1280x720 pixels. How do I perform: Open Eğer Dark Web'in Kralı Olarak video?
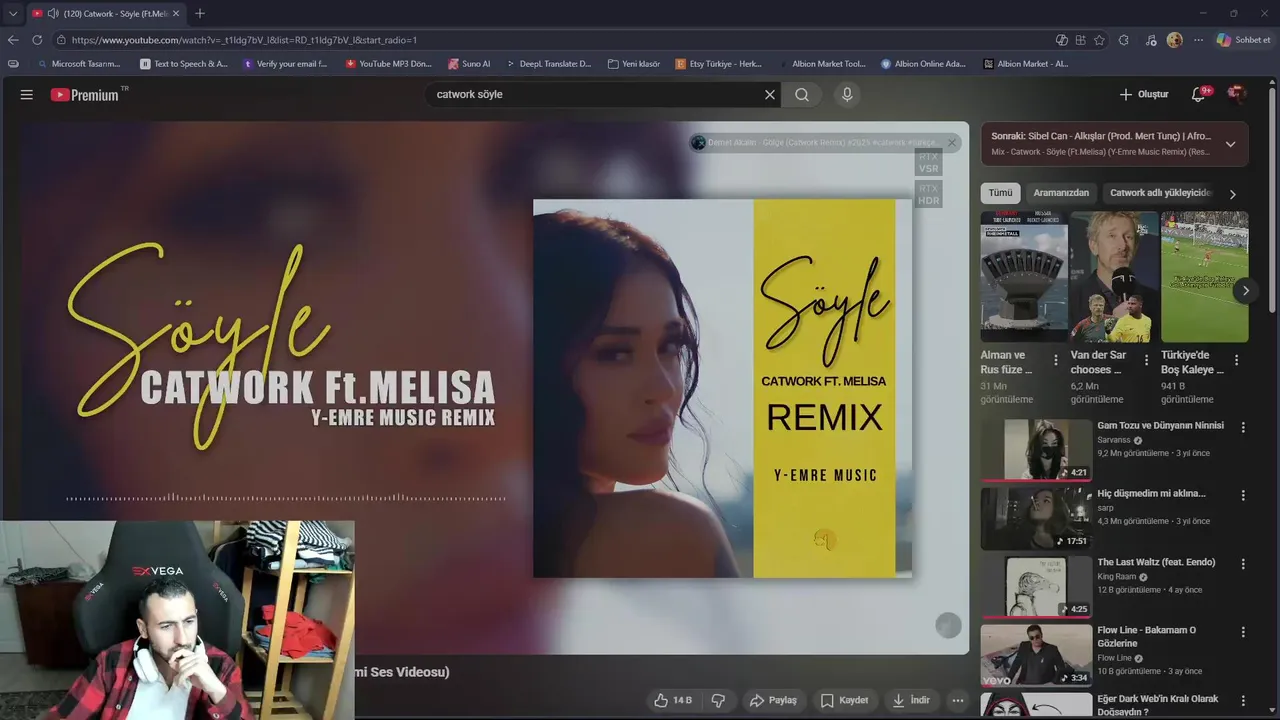point(1158,705)
